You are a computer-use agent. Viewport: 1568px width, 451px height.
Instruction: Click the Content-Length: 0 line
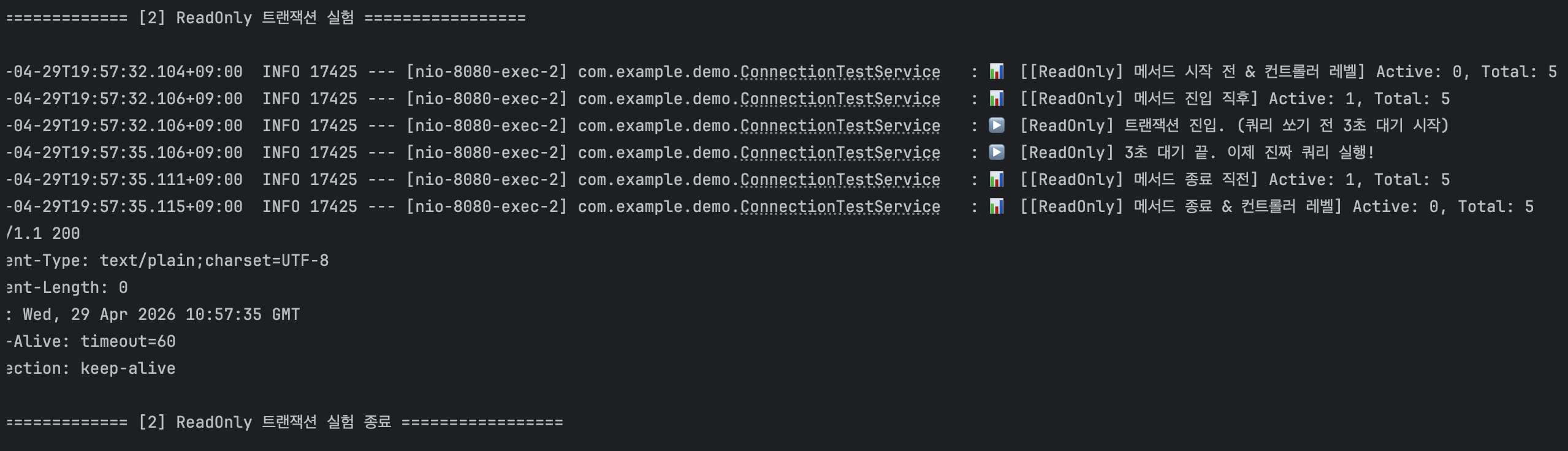click(x=66, y=287)
